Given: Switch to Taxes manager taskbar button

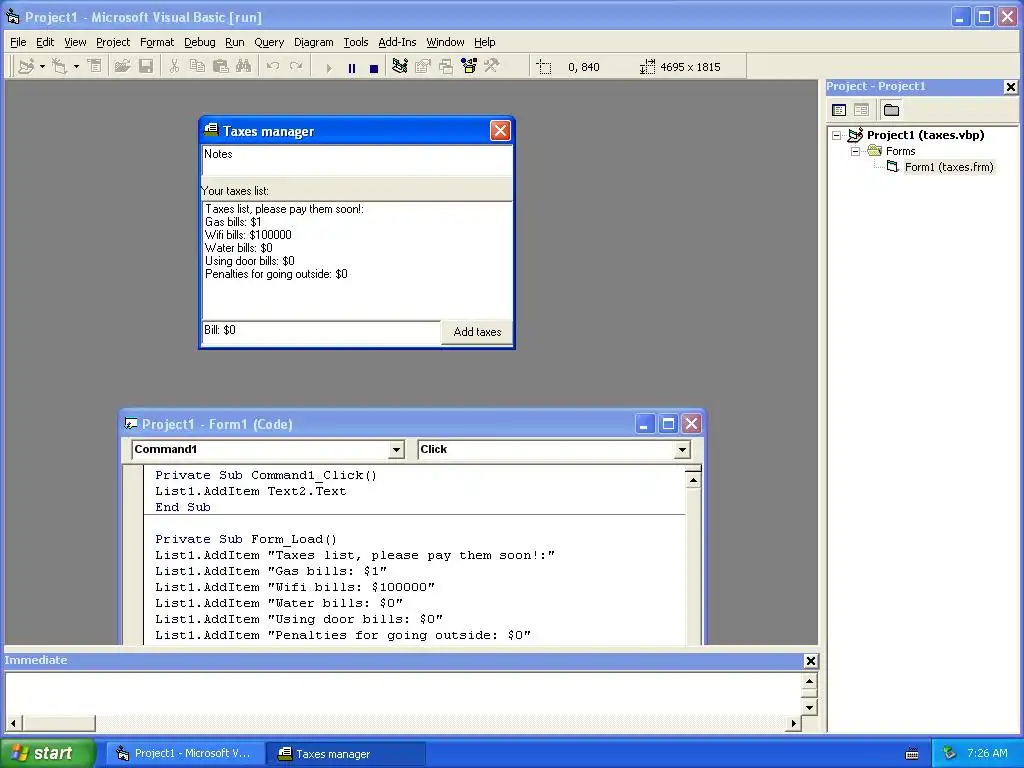Looking at the screenshot, I should click(346, 754).
